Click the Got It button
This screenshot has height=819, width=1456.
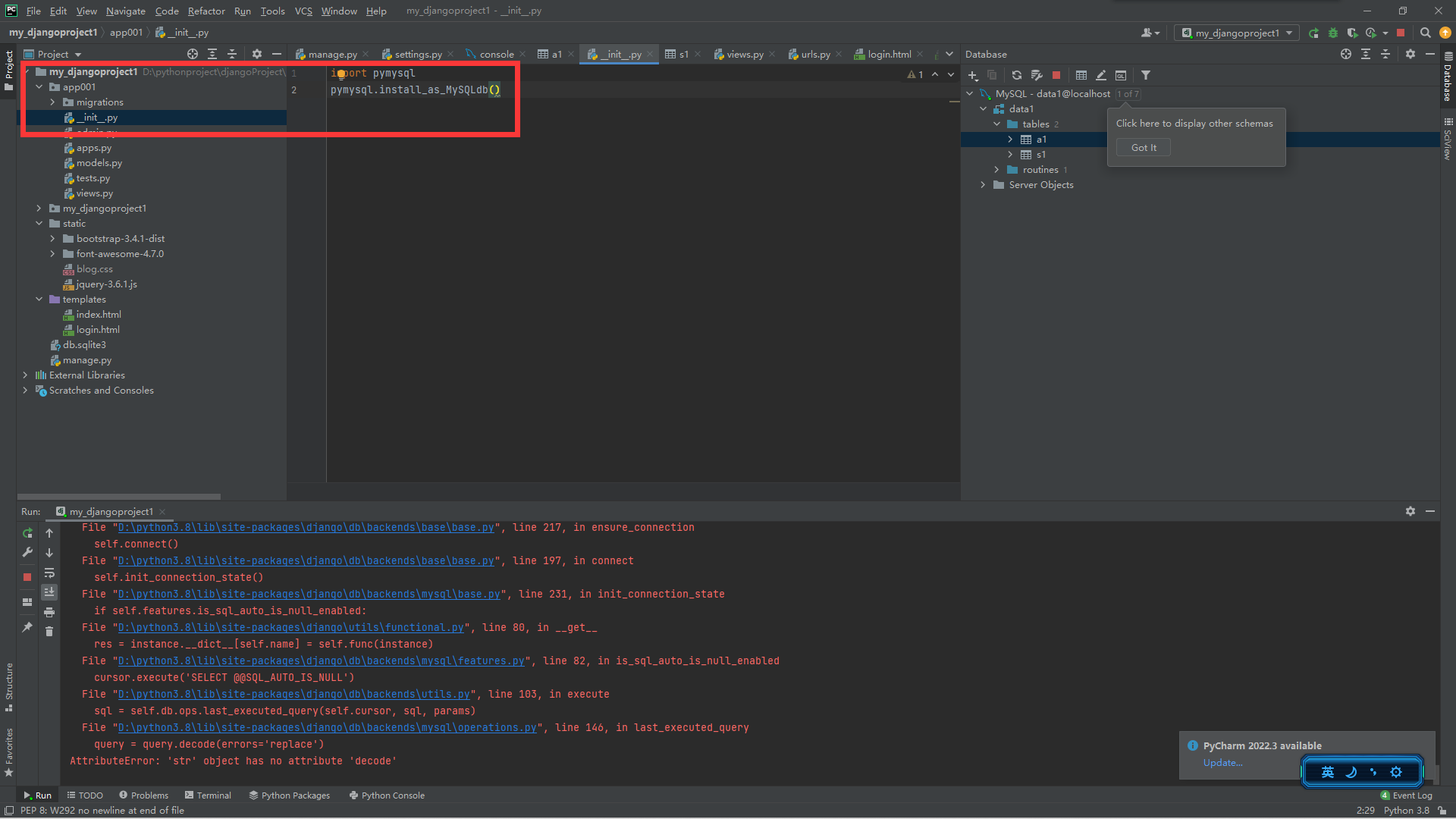point(1144,148)
